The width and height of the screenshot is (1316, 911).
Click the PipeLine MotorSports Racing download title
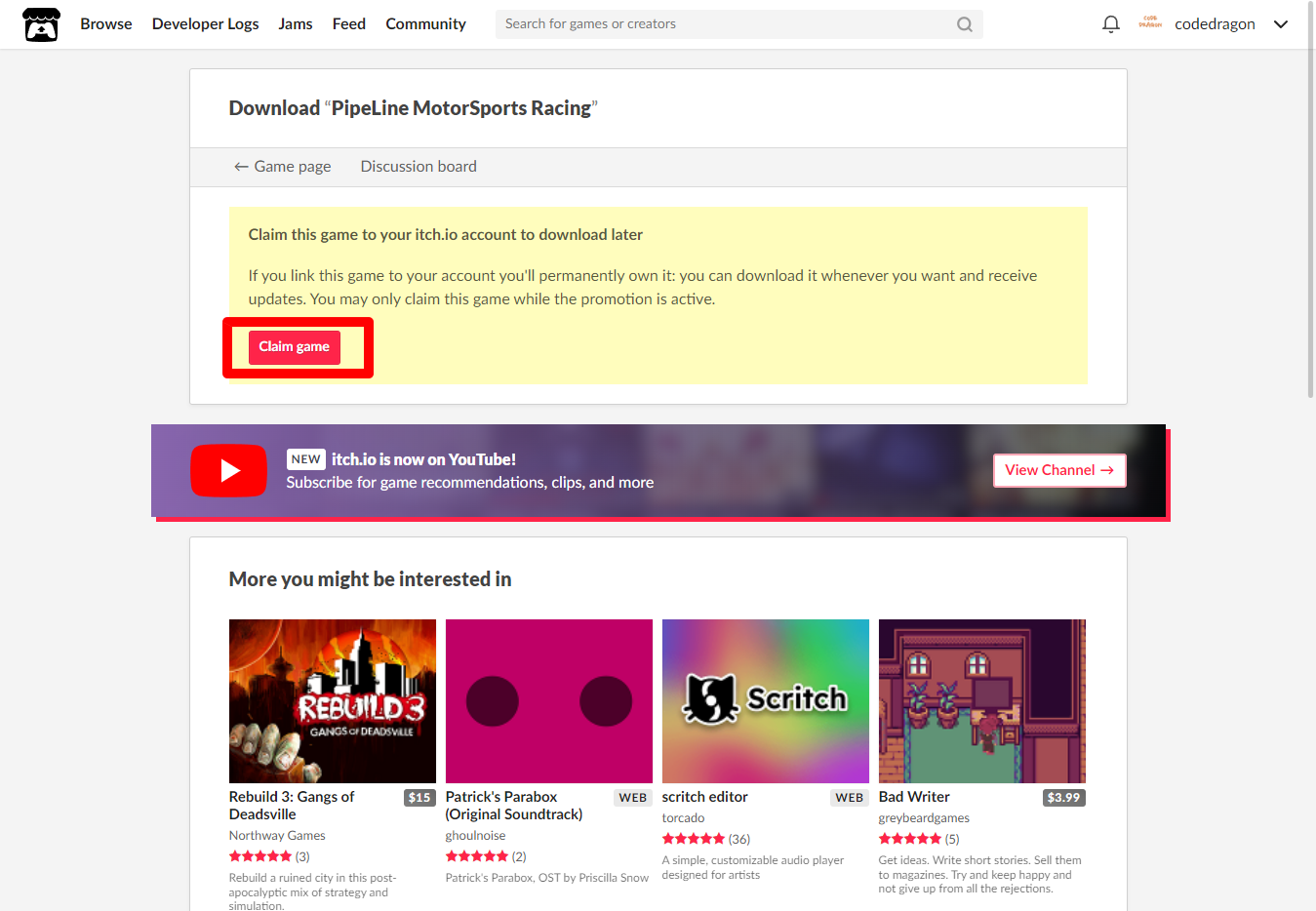[x=413, y=108]
